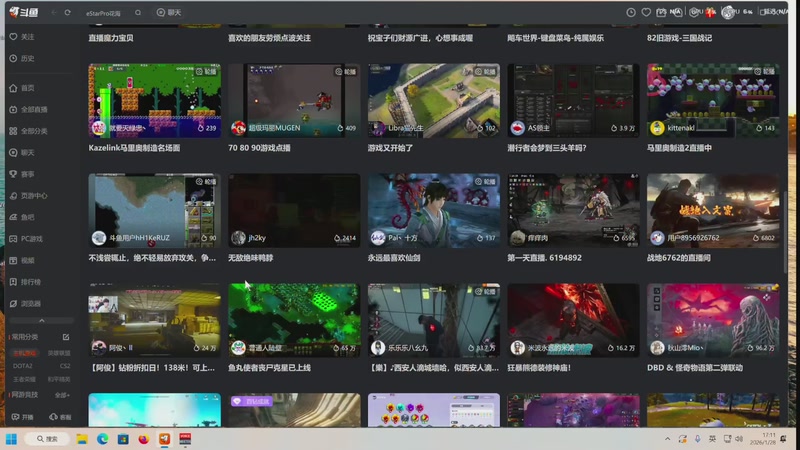The height and width of the screenshot is (450, 800).
Task: Open 全部分类 all categories
Action: pyautogui.click(x=29, y=131)
